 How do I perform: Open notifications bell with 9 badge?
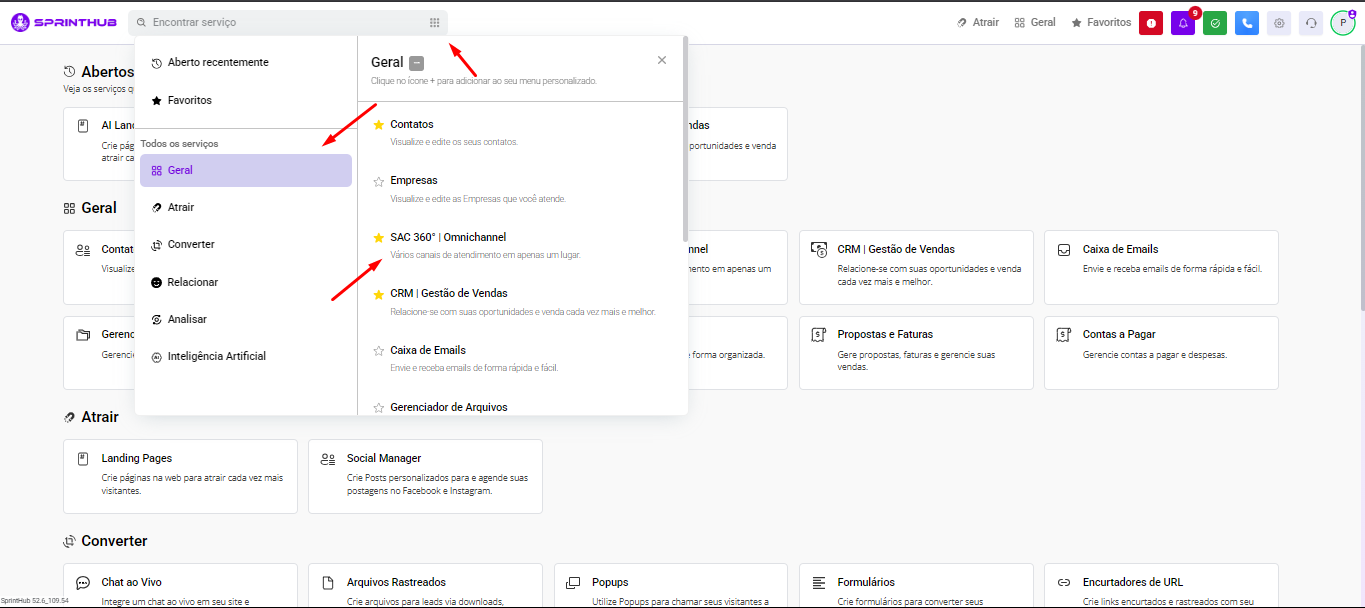coord(1183,23)
